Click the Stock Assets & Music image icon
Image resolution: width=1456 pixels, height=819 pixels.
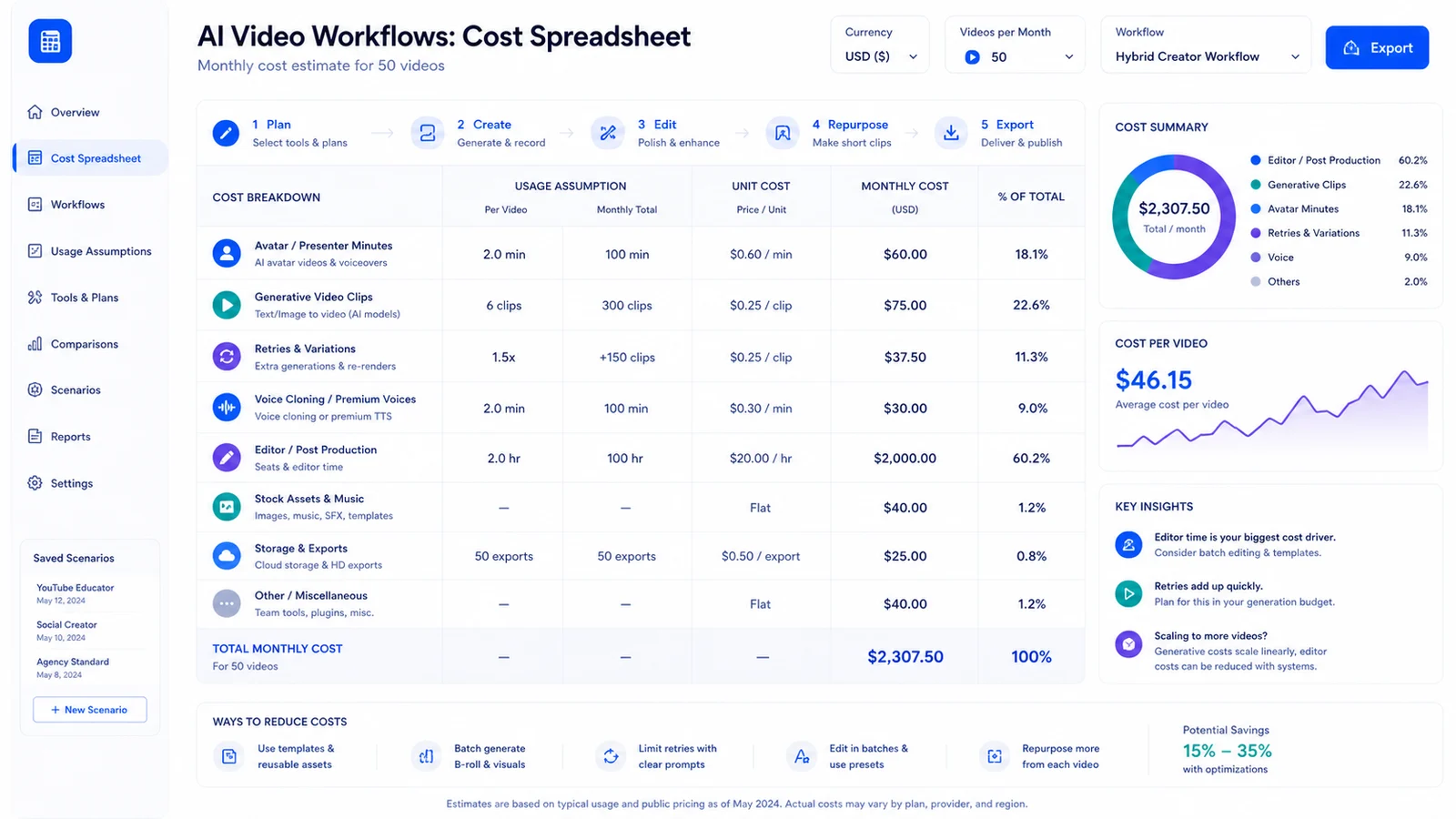(x=227, y=506)
